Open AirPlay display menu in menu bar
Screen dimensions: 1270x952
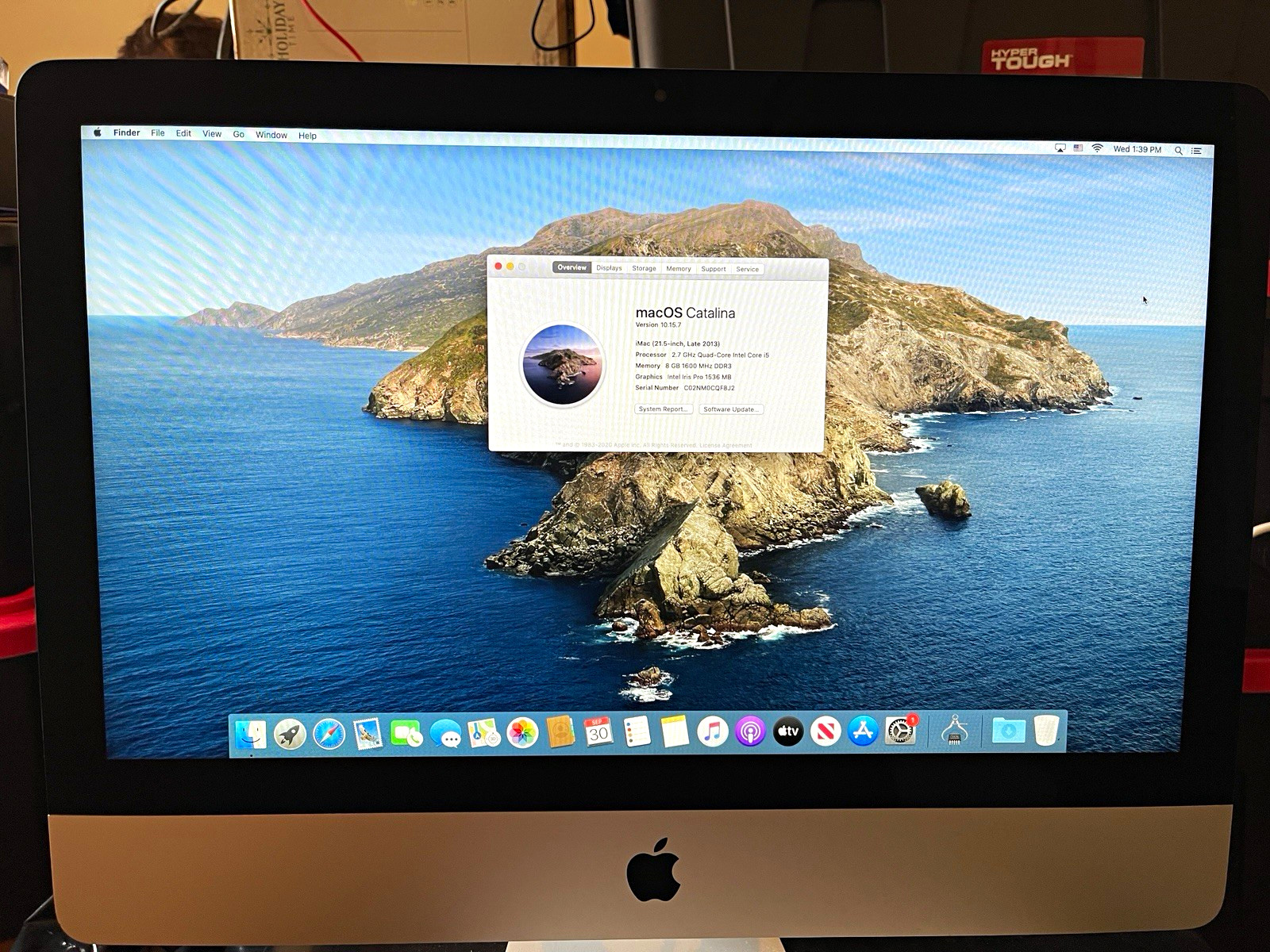pyautogui.click(x=1060, y=148)
